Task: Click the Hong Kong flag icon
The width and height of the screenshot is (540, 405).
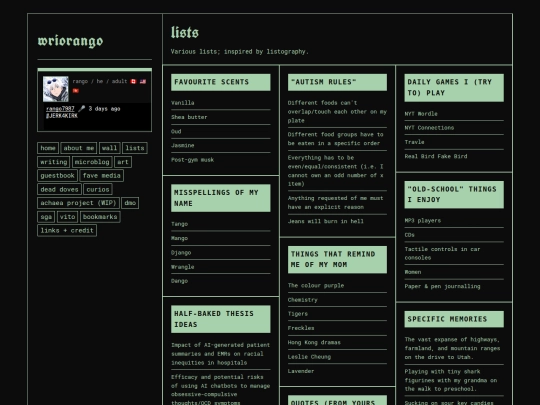Action: 75,91
